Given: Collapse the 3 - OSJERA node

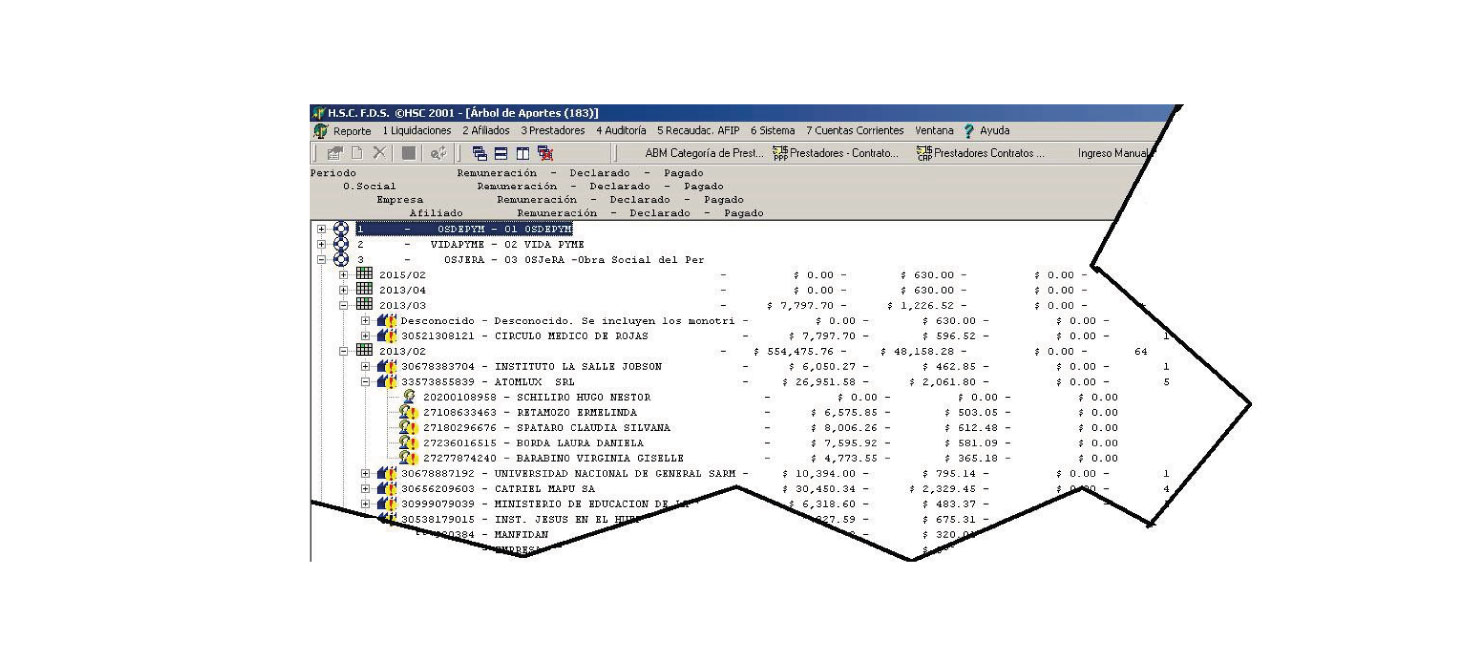Looking at the screenshot, I should (x=322, y=259).
